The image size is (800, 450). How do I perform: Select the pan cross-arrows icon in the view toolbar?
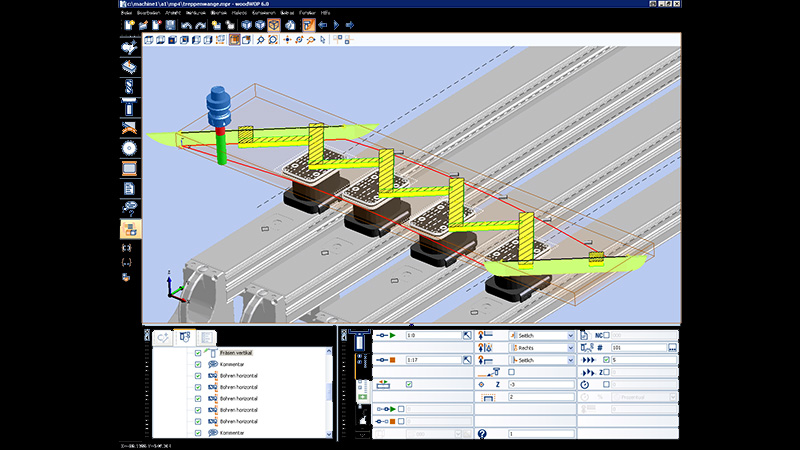(x=288, y=40)
